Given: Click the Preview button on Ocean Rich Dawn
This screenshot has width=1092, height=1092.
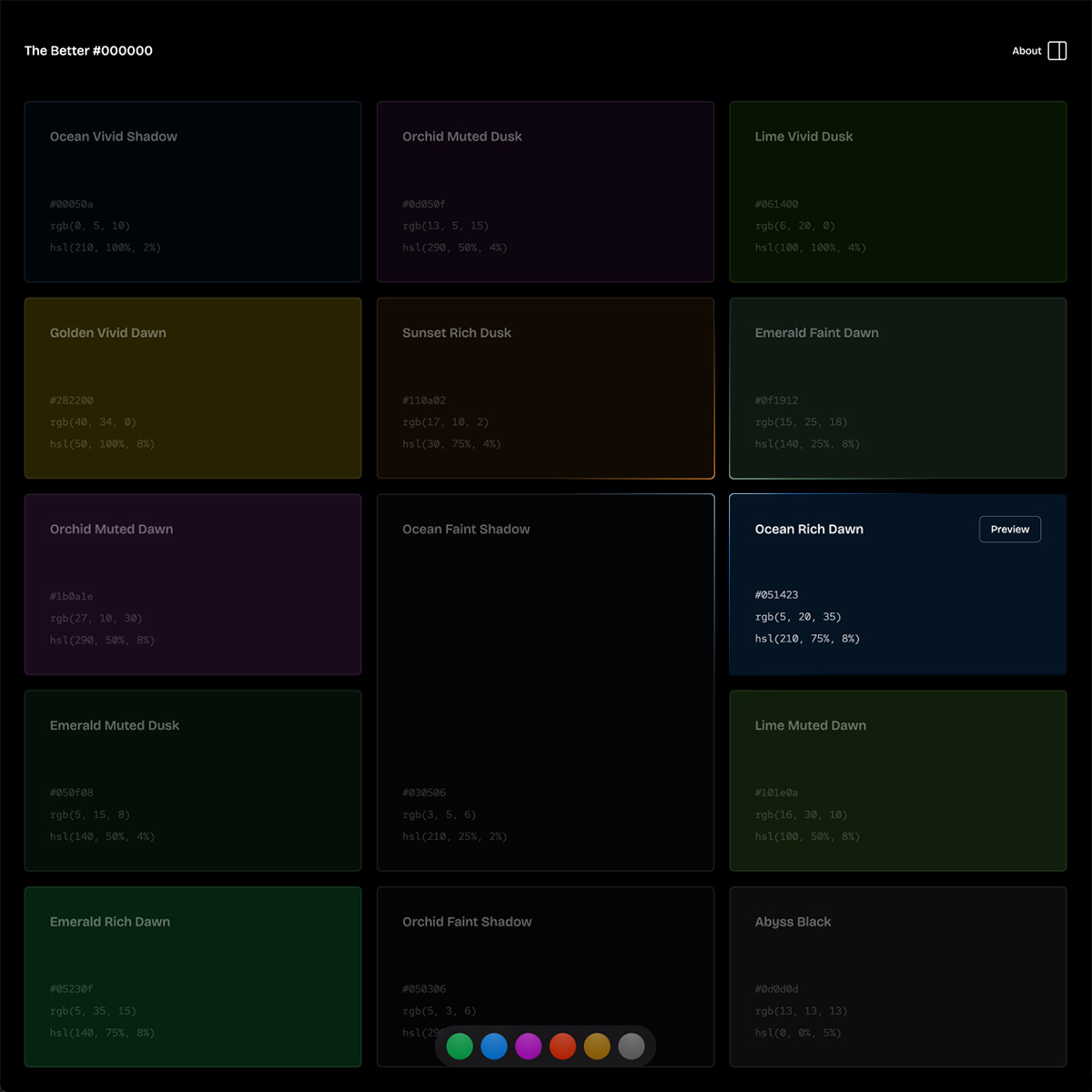Looking at the screenshot, I should (1009, 529).
